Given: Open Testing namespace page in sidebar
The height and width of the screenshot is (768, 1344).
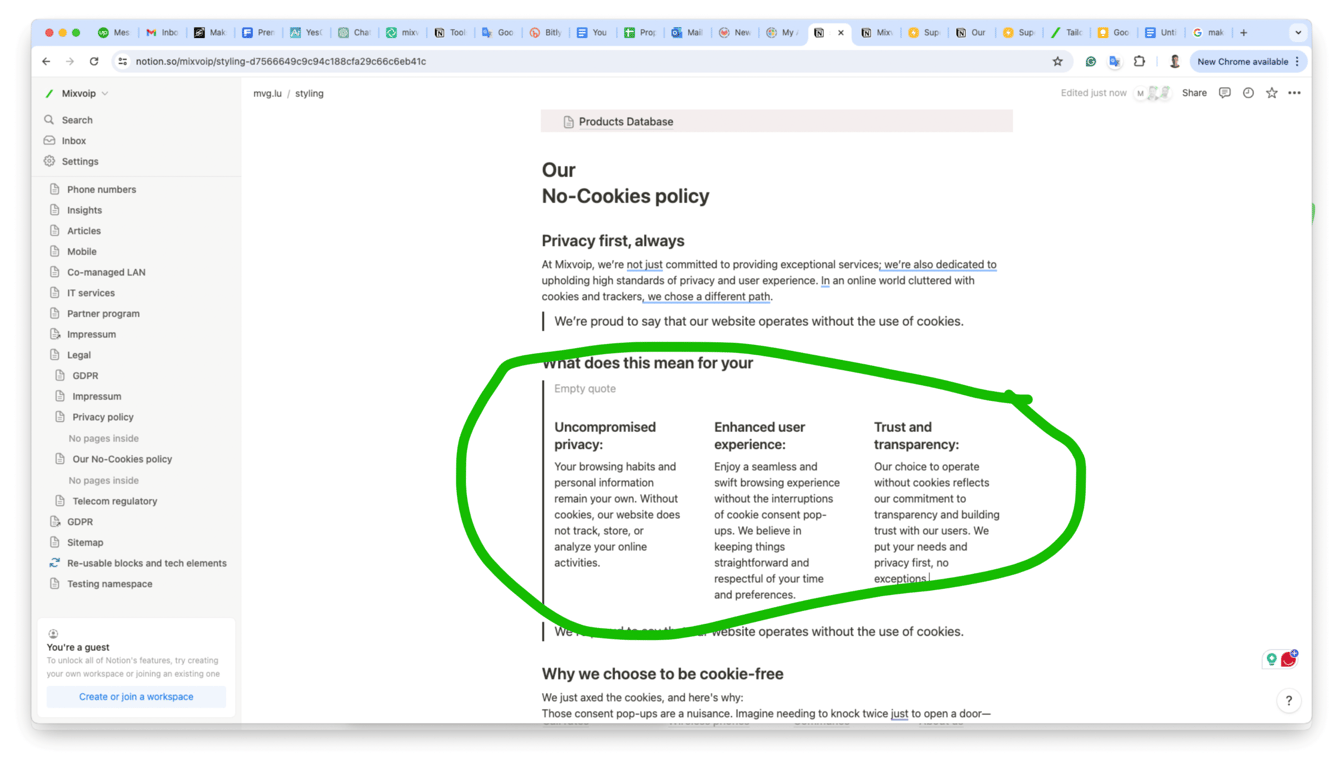Looking at the screenshot, I should point(110,584).
